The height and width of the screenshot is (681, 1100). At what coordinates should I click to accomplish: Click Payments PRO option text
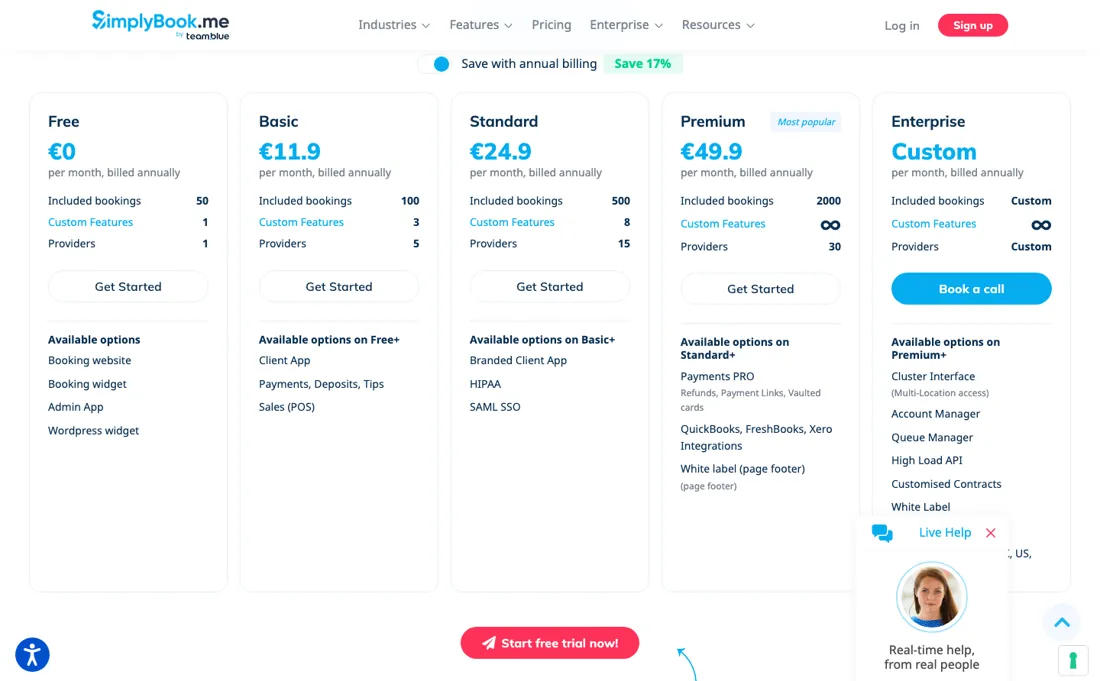[717, 377]
